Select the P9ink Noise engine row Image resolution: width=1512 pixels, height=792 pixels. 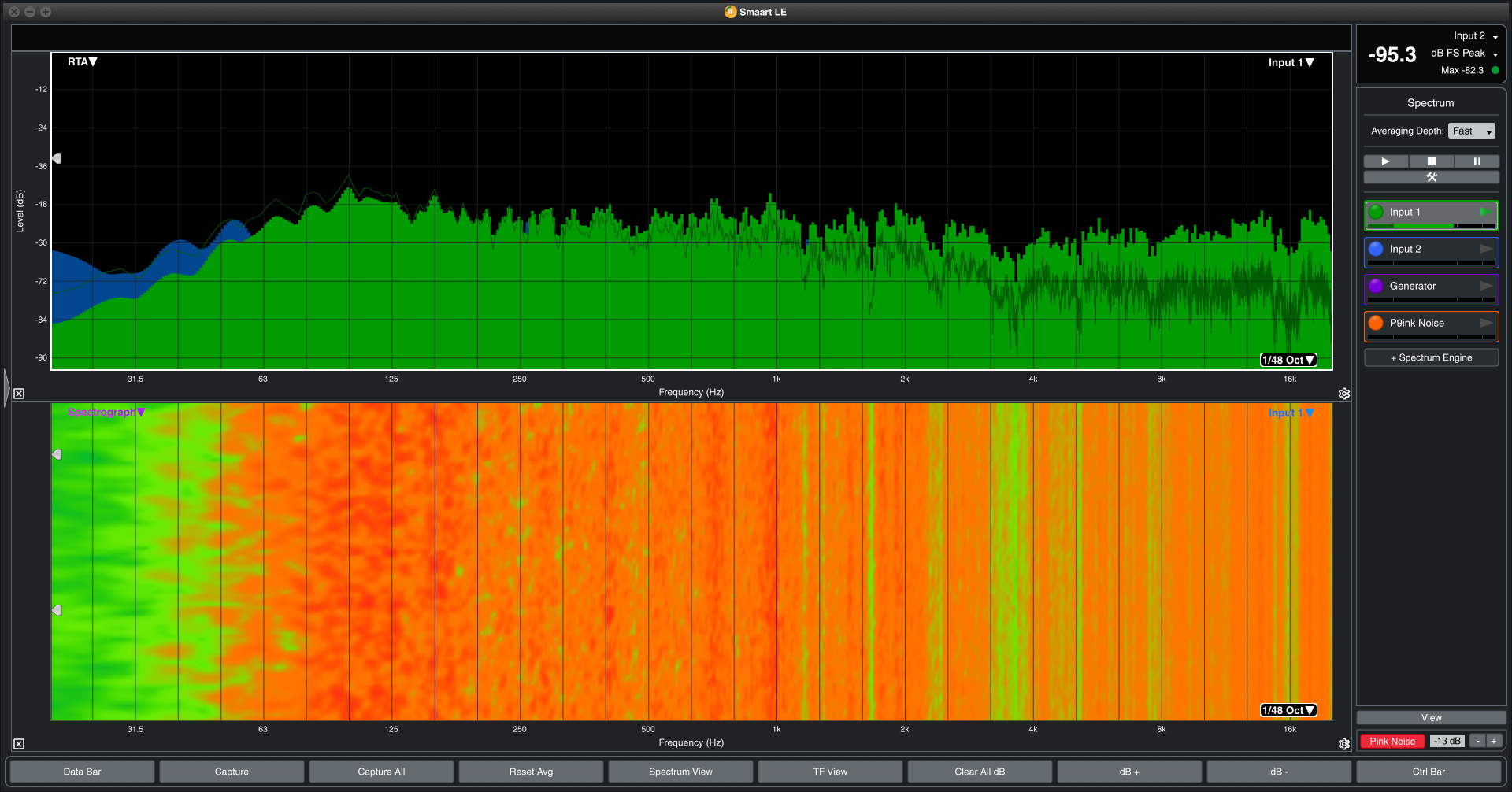[x=1431, y=326]
